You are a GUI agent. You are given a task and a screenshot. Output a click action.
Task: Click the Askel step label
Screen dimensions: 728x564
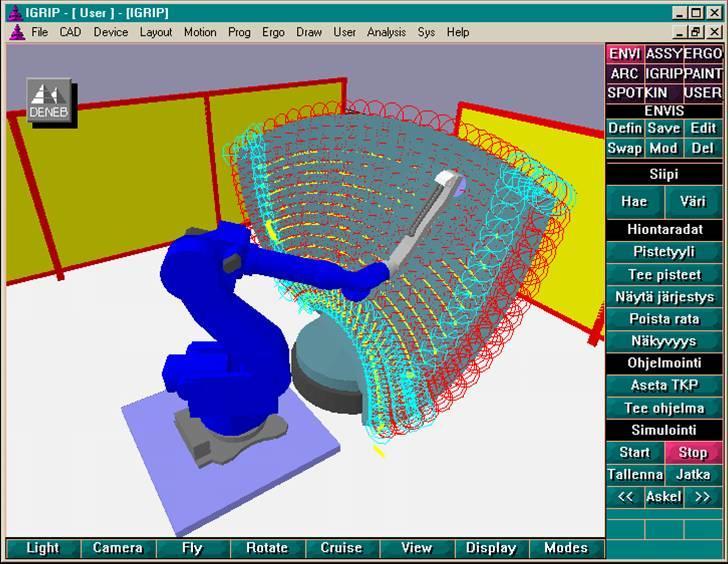coord(663,497)
